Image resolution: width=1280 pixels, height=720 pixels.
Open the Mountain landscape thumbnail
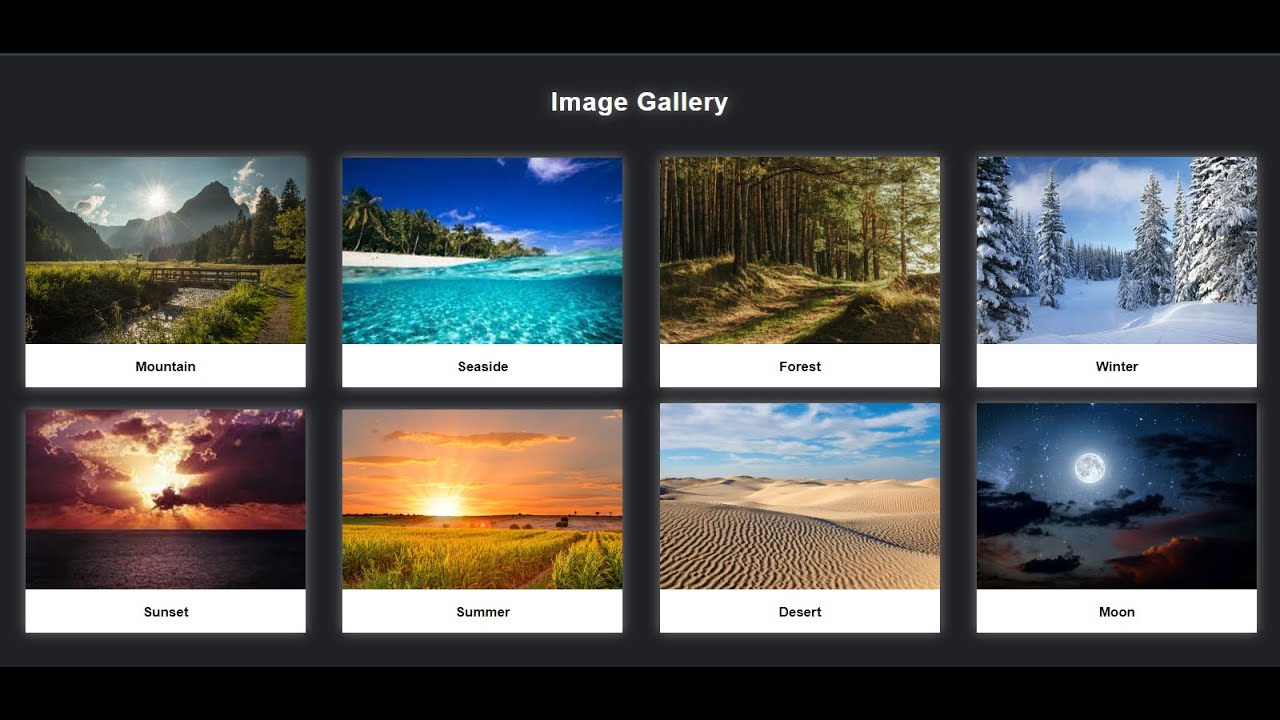(x=165, y=250)
